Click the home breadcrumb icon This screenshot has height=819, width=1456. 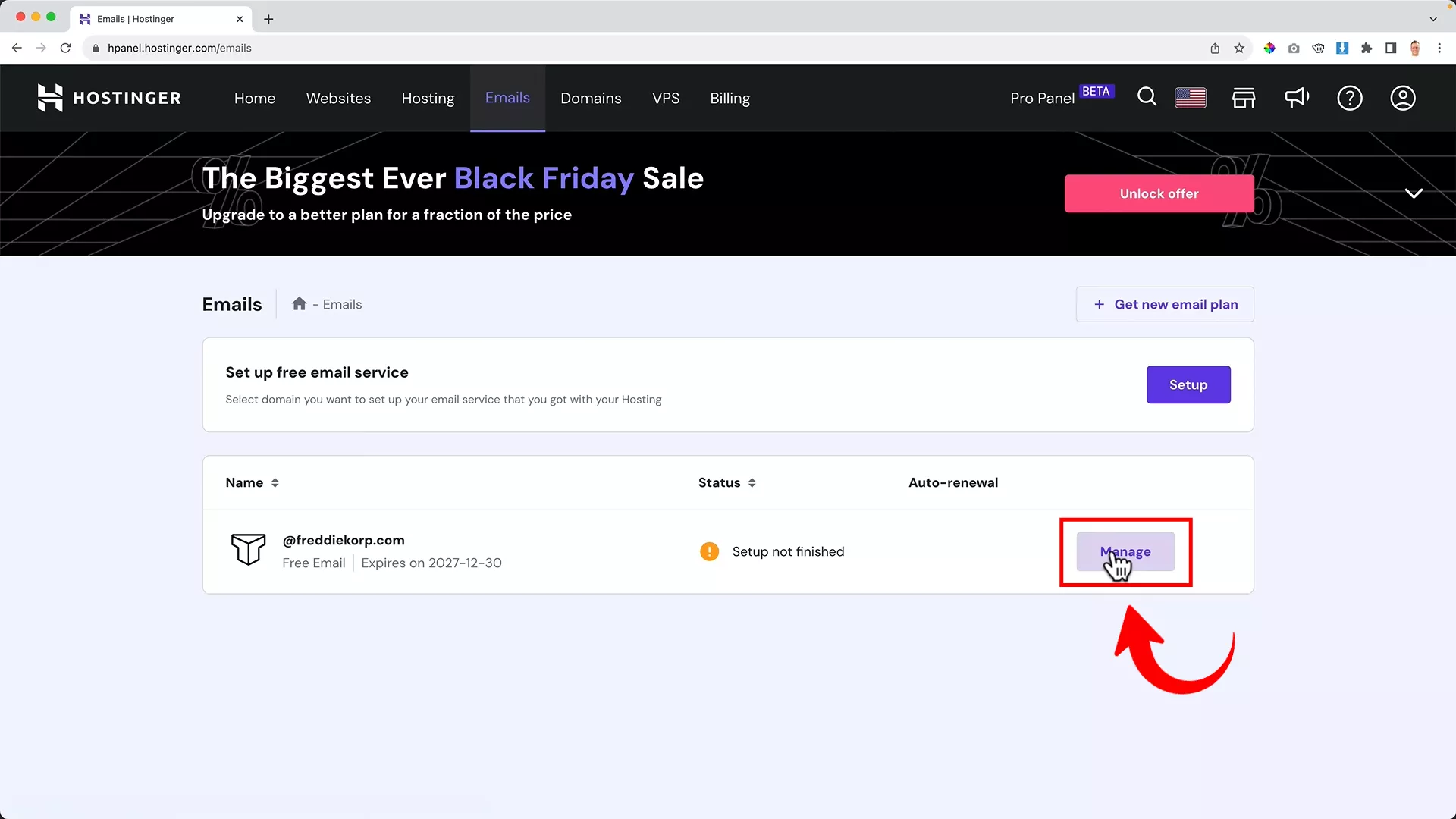[x=300, y=304]
